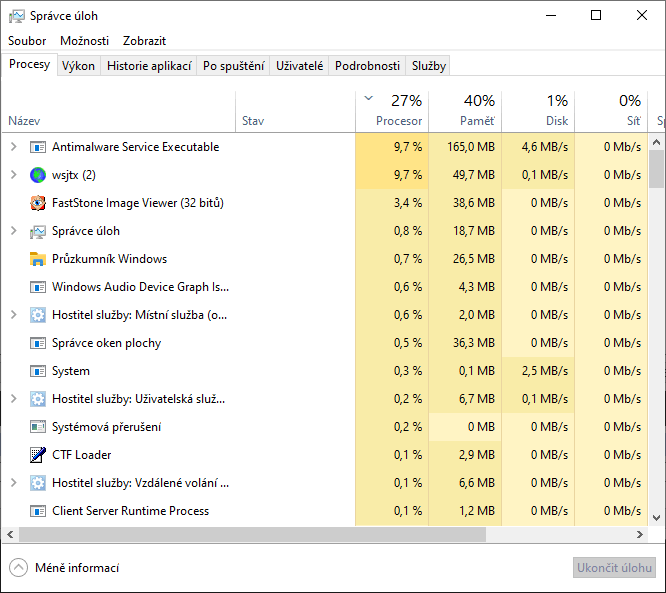Collapse view with Méně informací
The image size is (666, 593).
65,568
